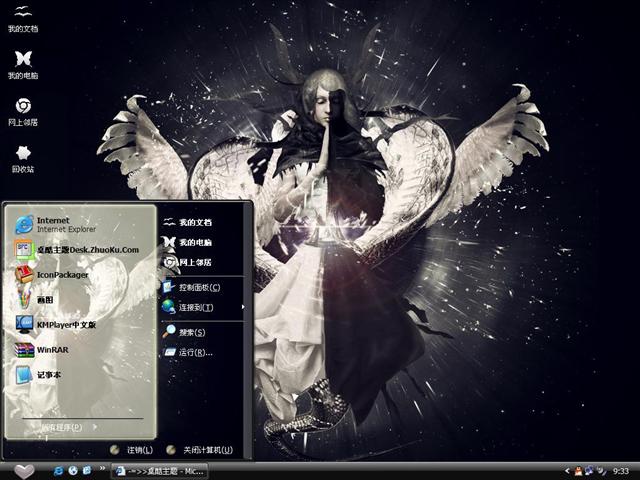Click the tray icon beside the clock
Screen dimensions: 640x480
(602, 471)
